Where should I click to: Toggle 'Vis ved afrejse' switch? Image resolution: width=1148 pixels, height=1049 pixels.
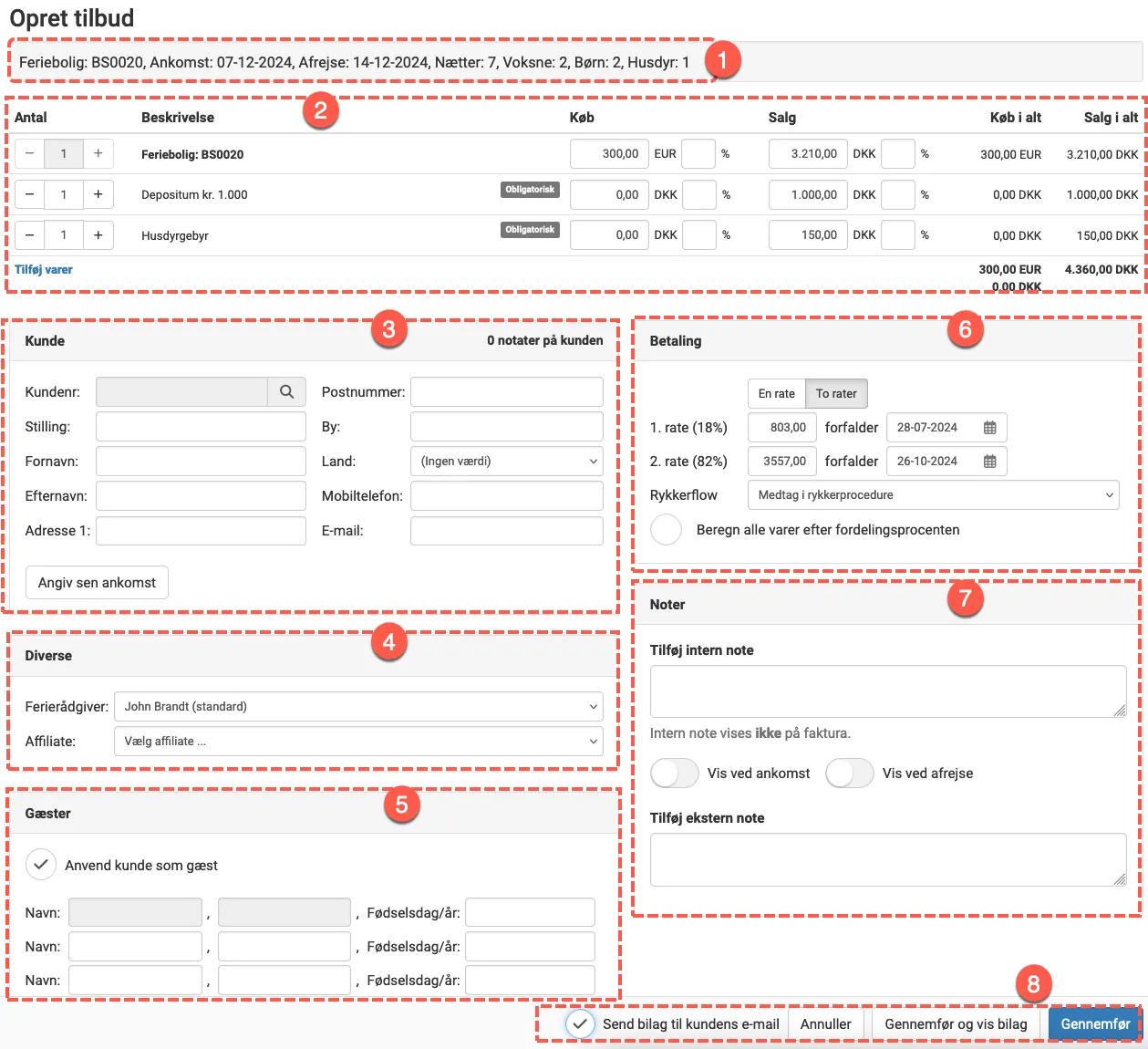click(x=850, y=774)
